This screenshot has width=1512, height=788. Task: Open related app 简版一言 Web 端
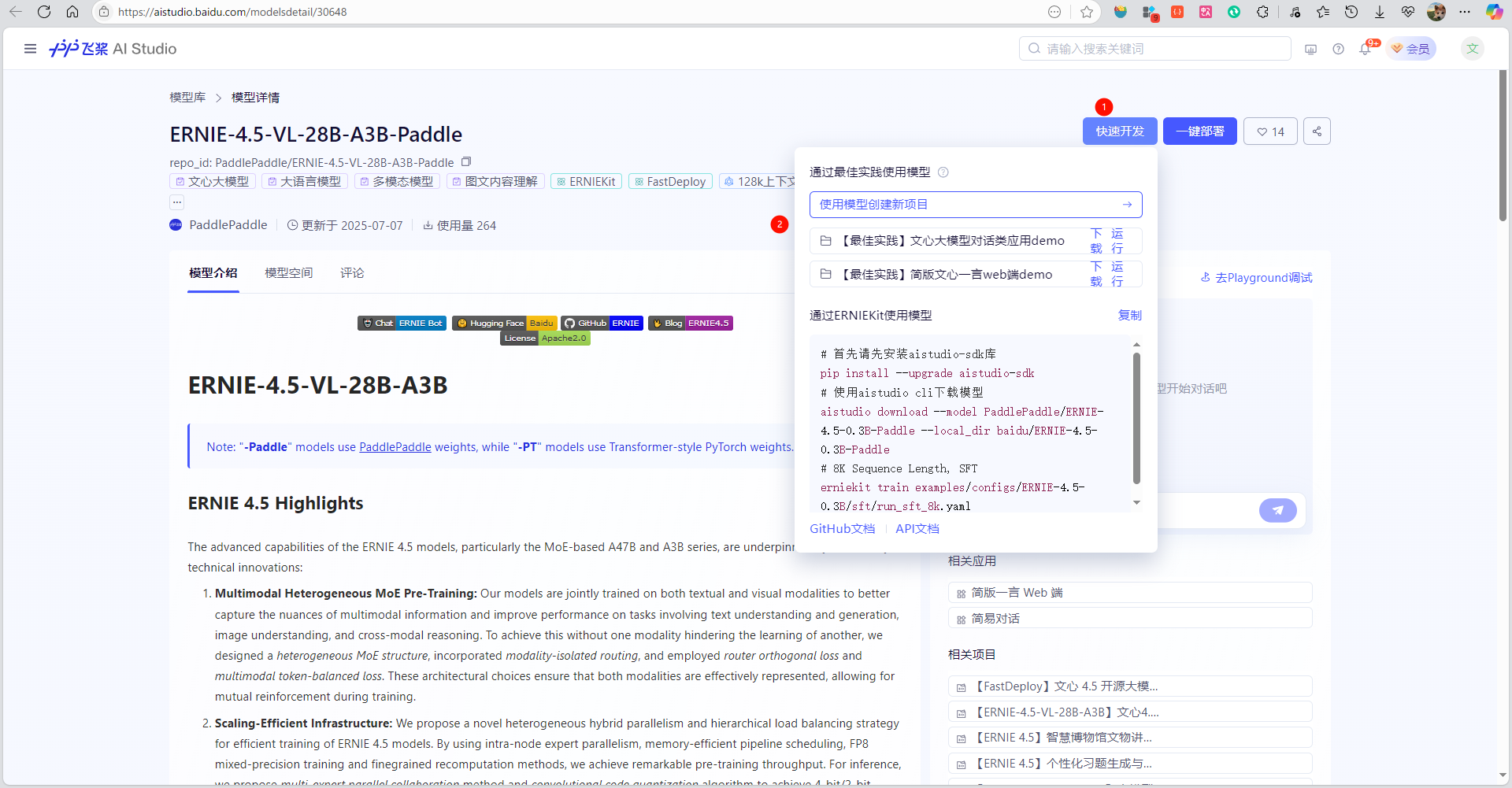(1130, 593)
